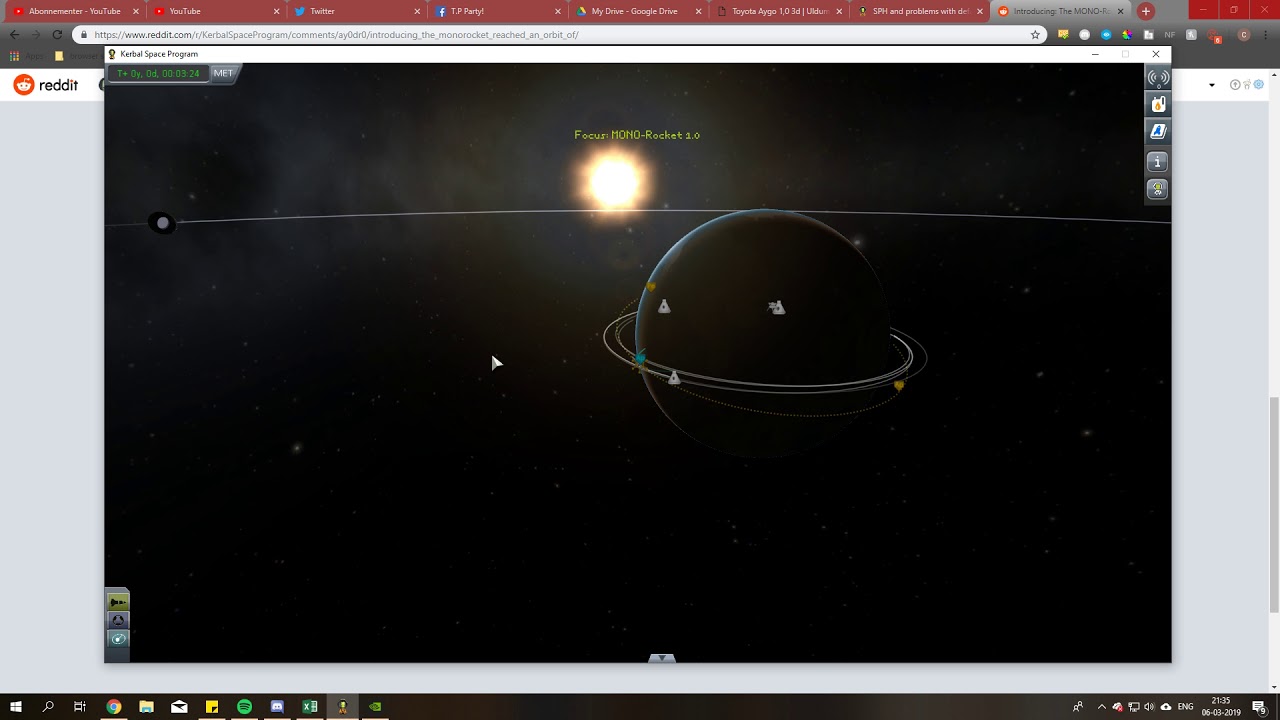
Task: Open Sticky Notes from the taskbar
Action: click(x=212, y=707)
